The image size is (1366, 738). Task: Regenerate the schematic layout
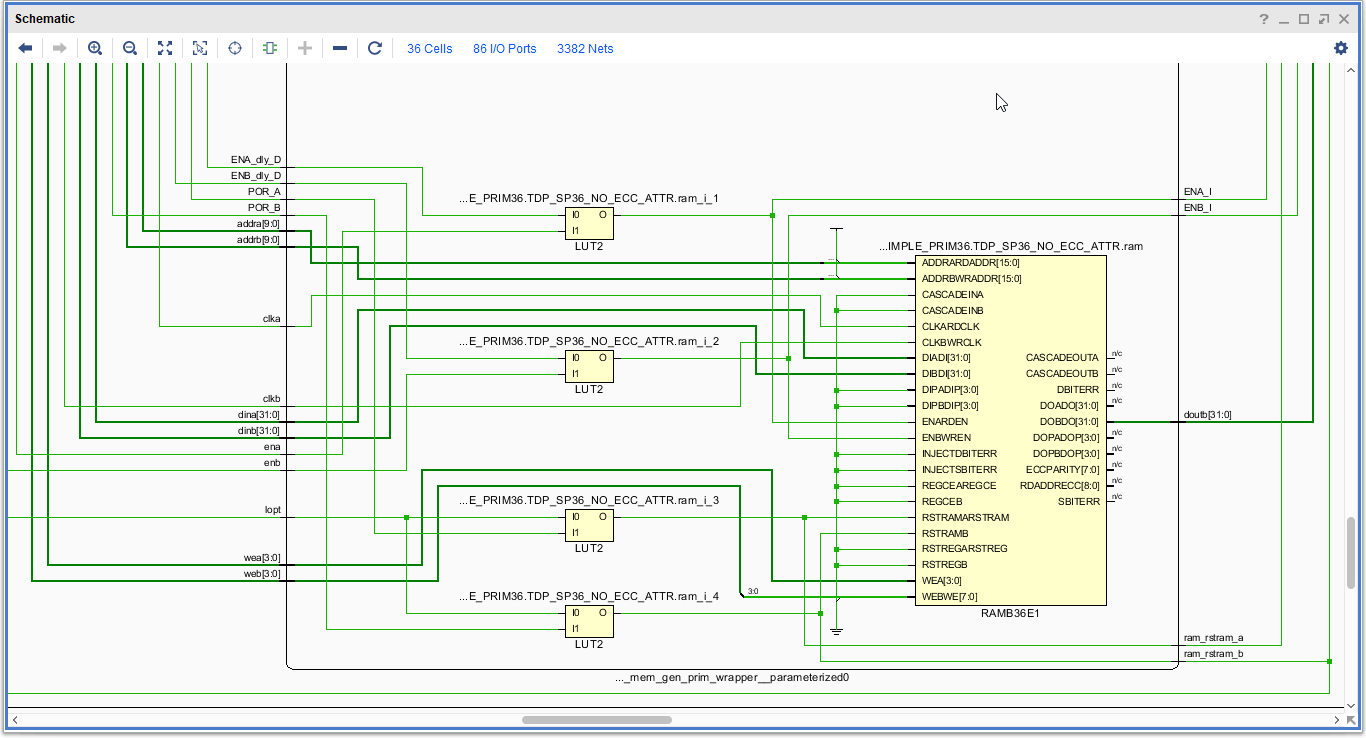(x=375, y=48)
